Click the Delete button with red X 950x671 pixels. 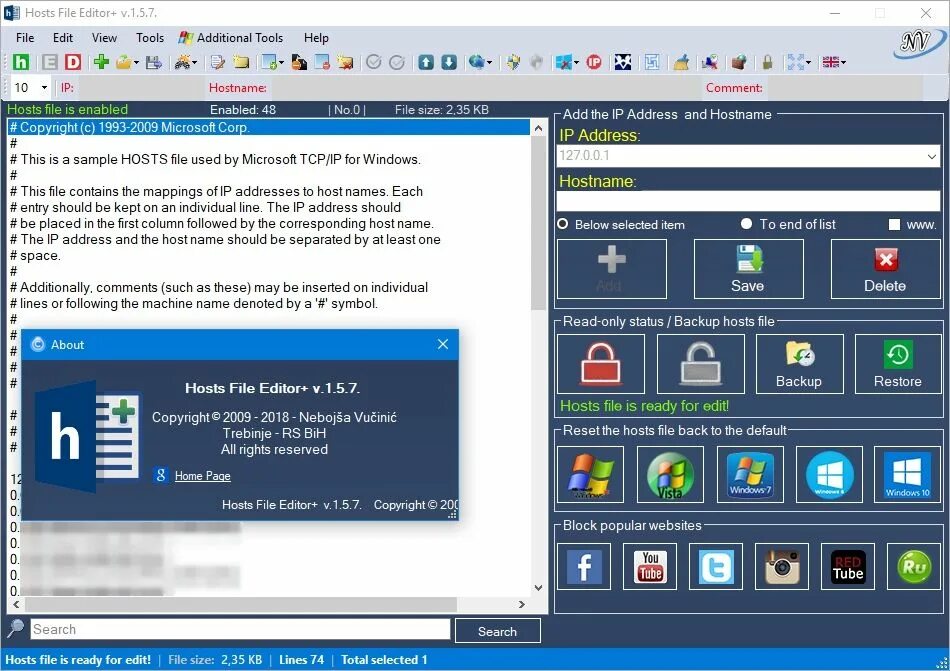coord(886,269)
